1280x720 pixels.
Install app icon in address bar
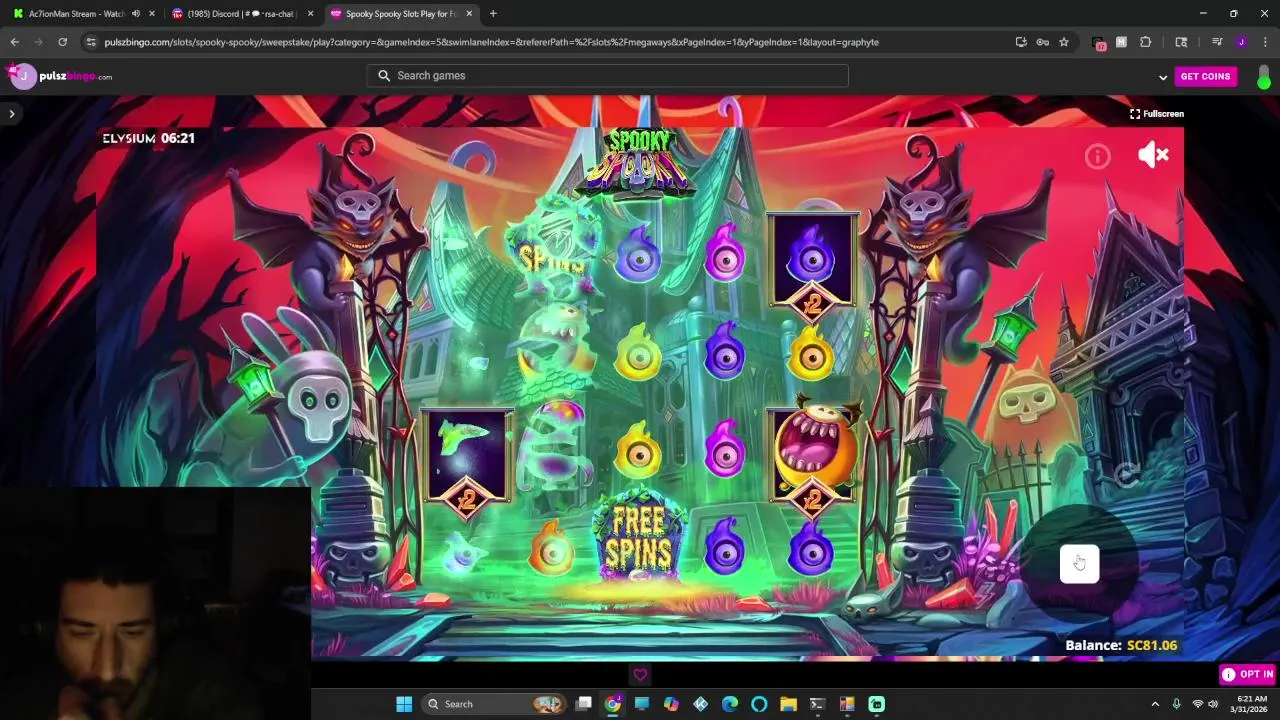(1021, 42)
